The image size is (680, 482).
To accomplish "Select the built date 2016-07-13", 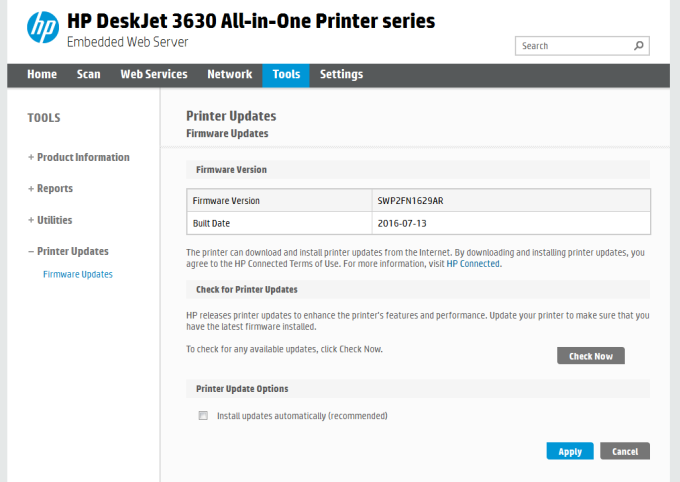I will [x=402, y=223].
